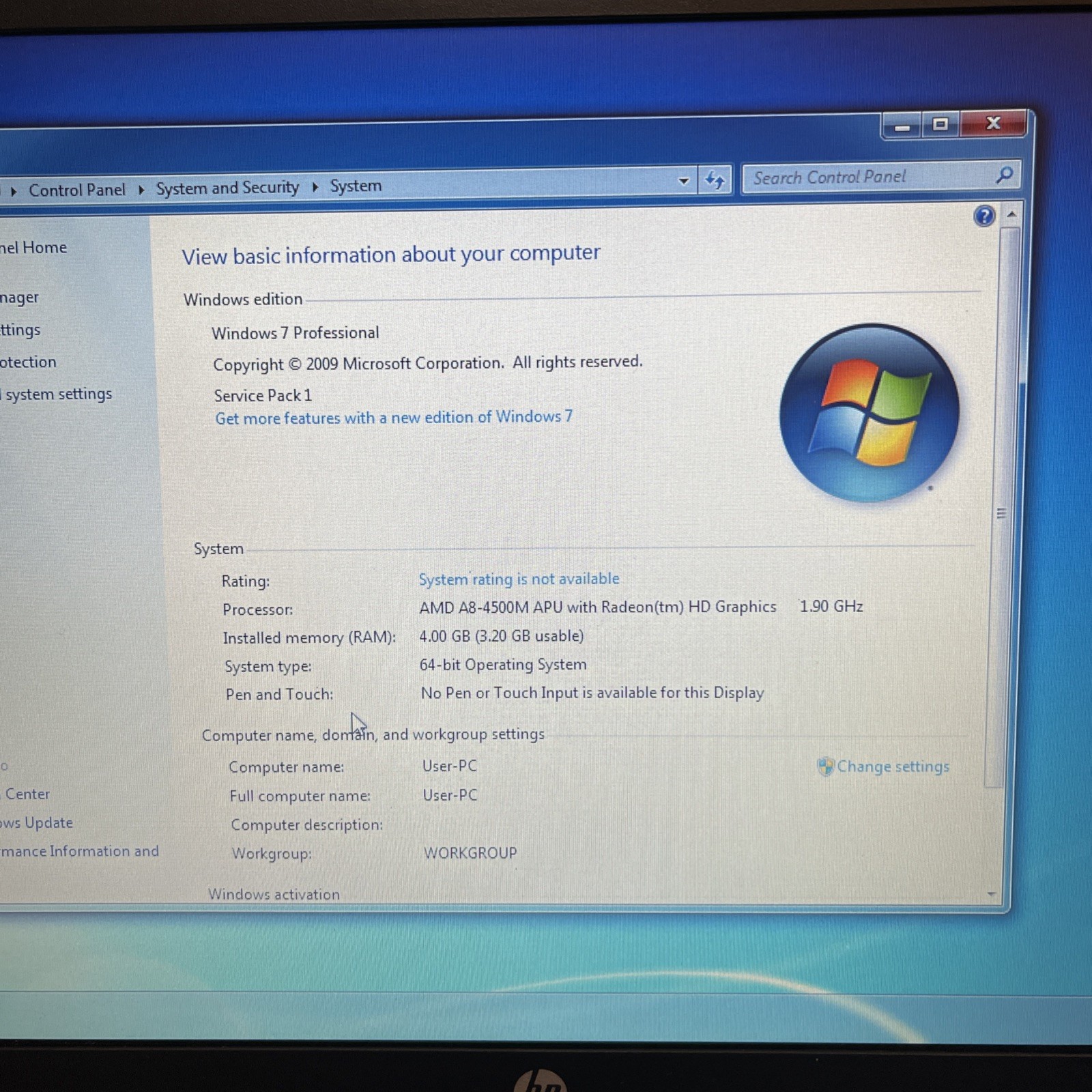Screen dimensions: 1092x1092
Task: Click the Windows activation section heading
Action: coord(274,894)
